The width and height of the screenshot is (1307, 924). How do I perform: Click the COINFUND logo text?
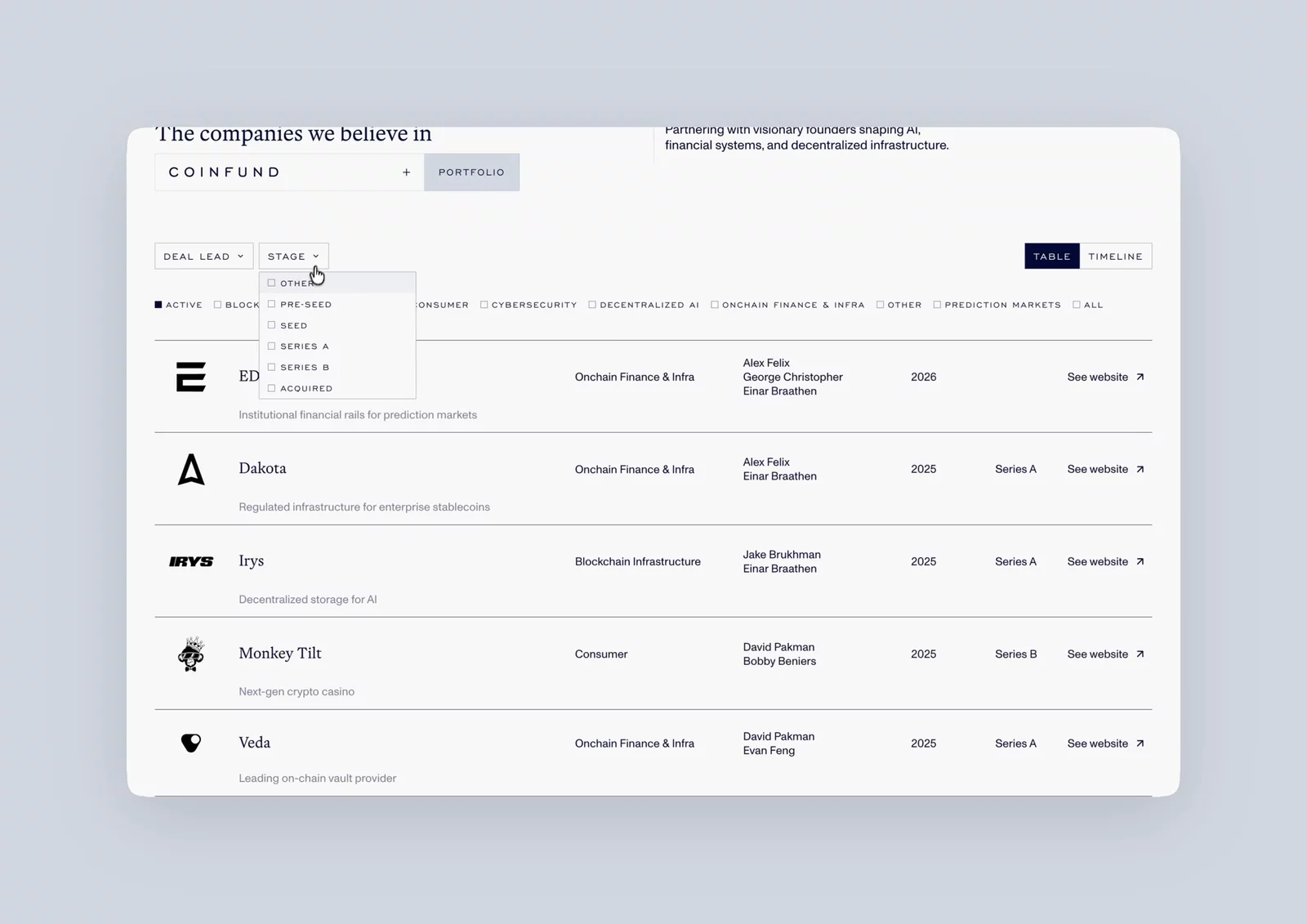[x=225, y=172]
